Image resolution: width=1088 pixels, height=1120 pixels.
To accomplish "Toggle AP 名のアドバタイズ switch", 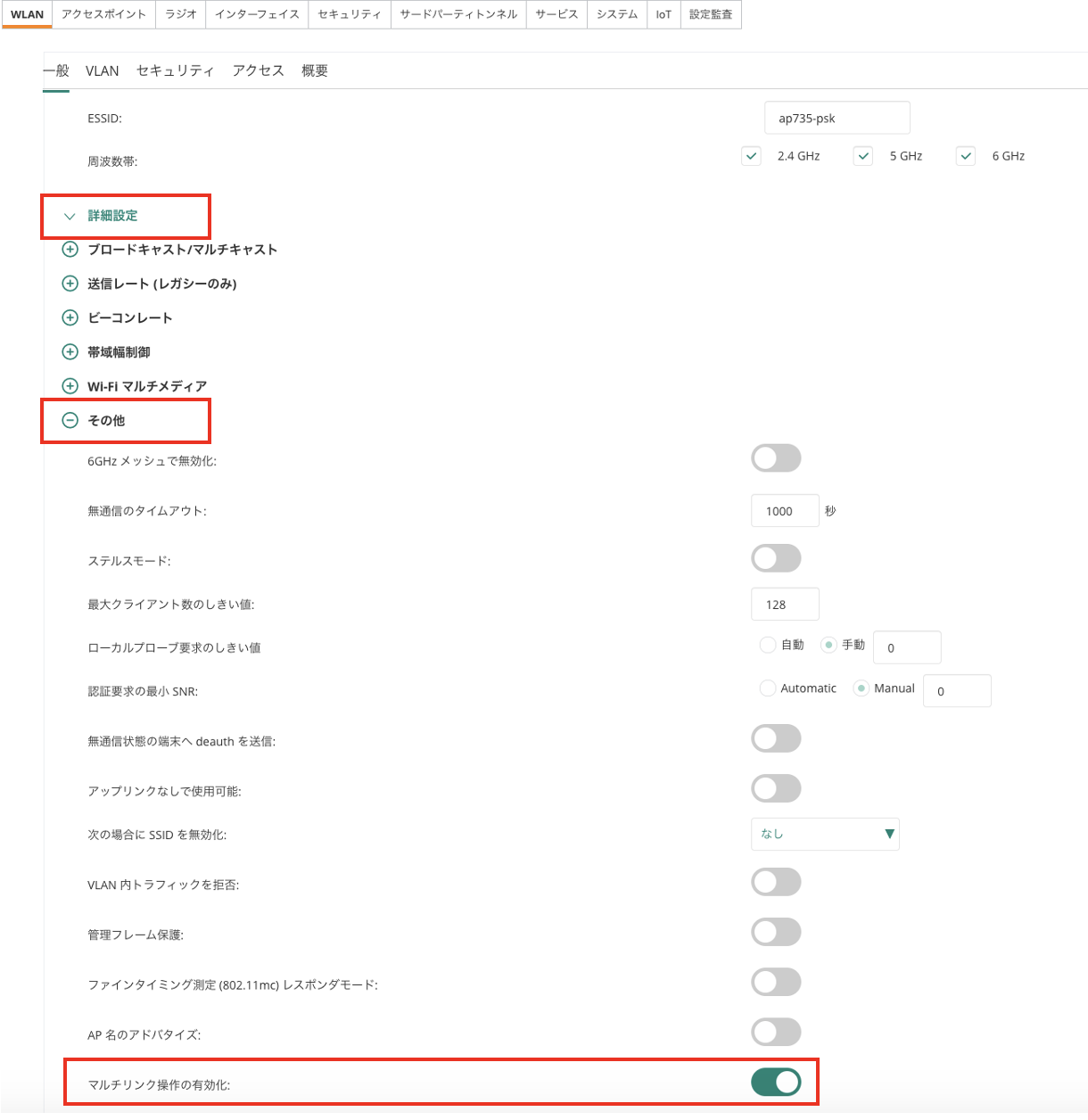I will click(x=776, y=1032).
